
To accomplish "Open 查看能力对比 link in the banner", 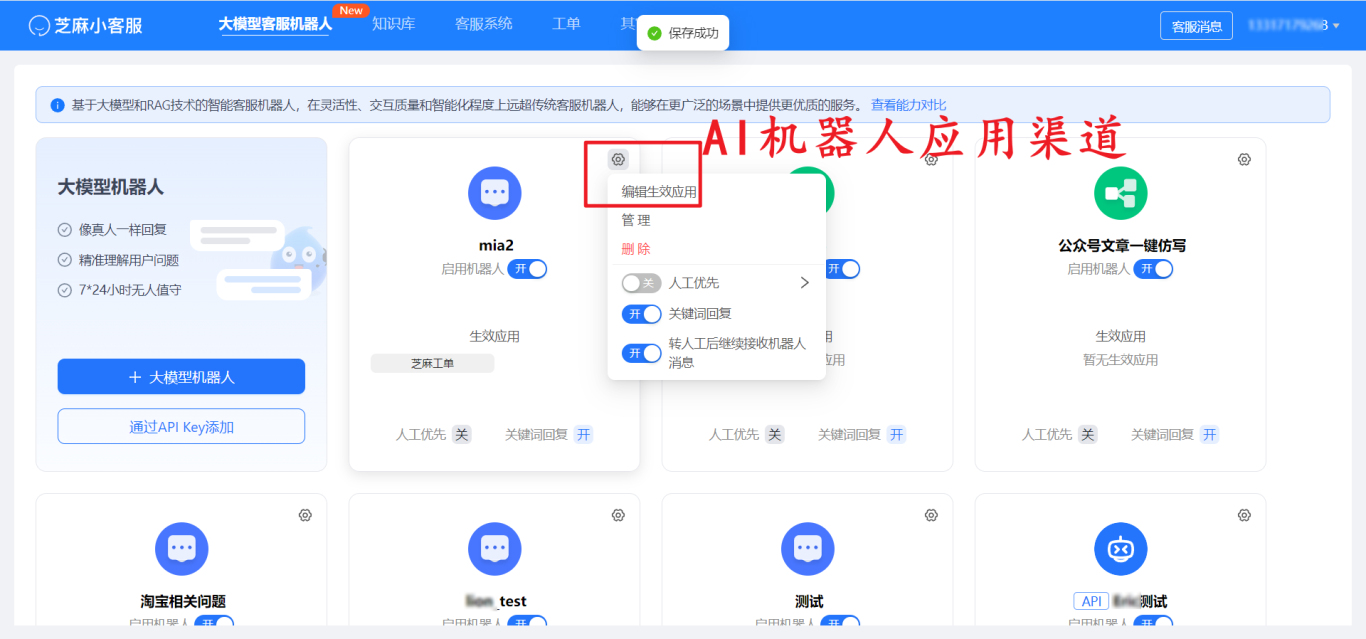I will click(909, 104).
